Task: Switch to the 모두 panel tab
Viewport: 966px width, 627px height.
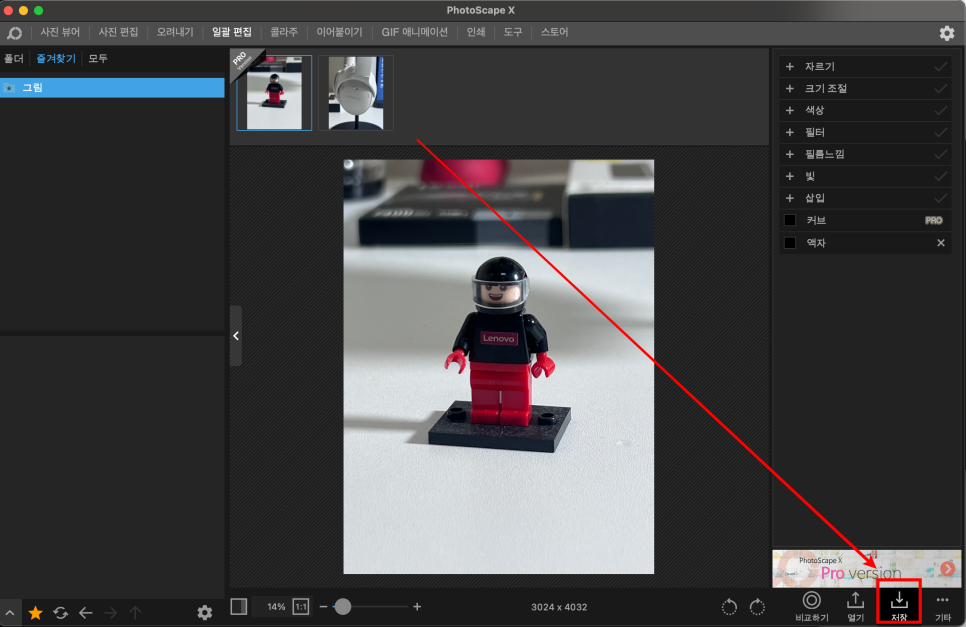Action: [97, 59]
